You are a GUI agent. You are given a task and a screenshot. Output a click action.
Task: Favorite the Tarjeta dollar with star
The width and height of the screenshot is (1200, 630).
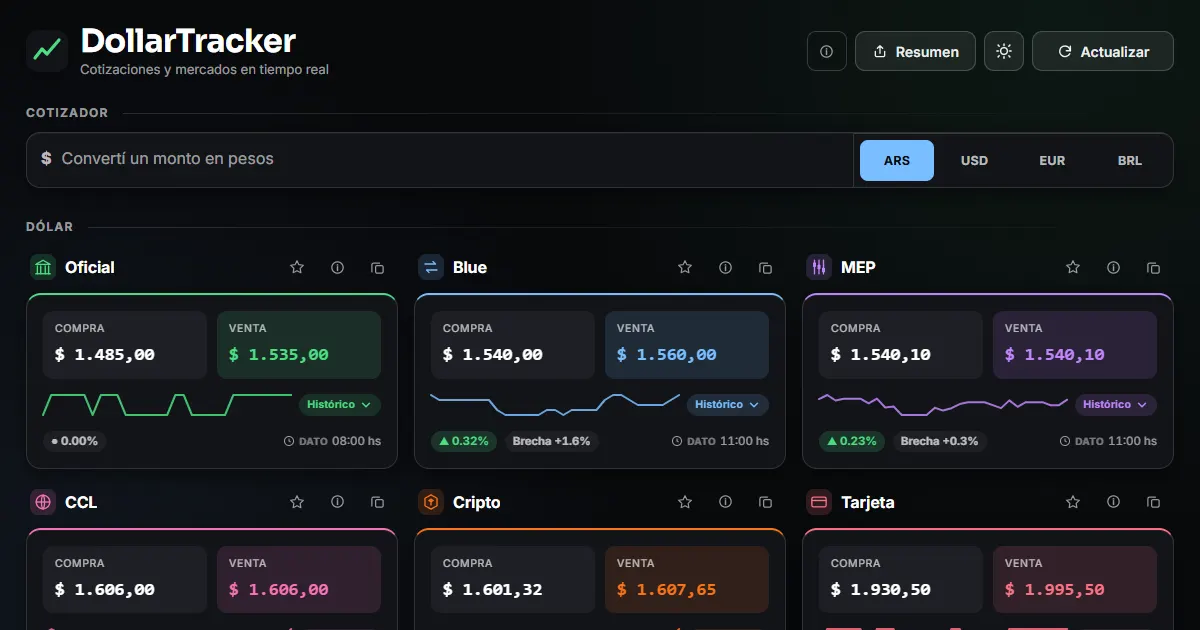[1073, 502]
